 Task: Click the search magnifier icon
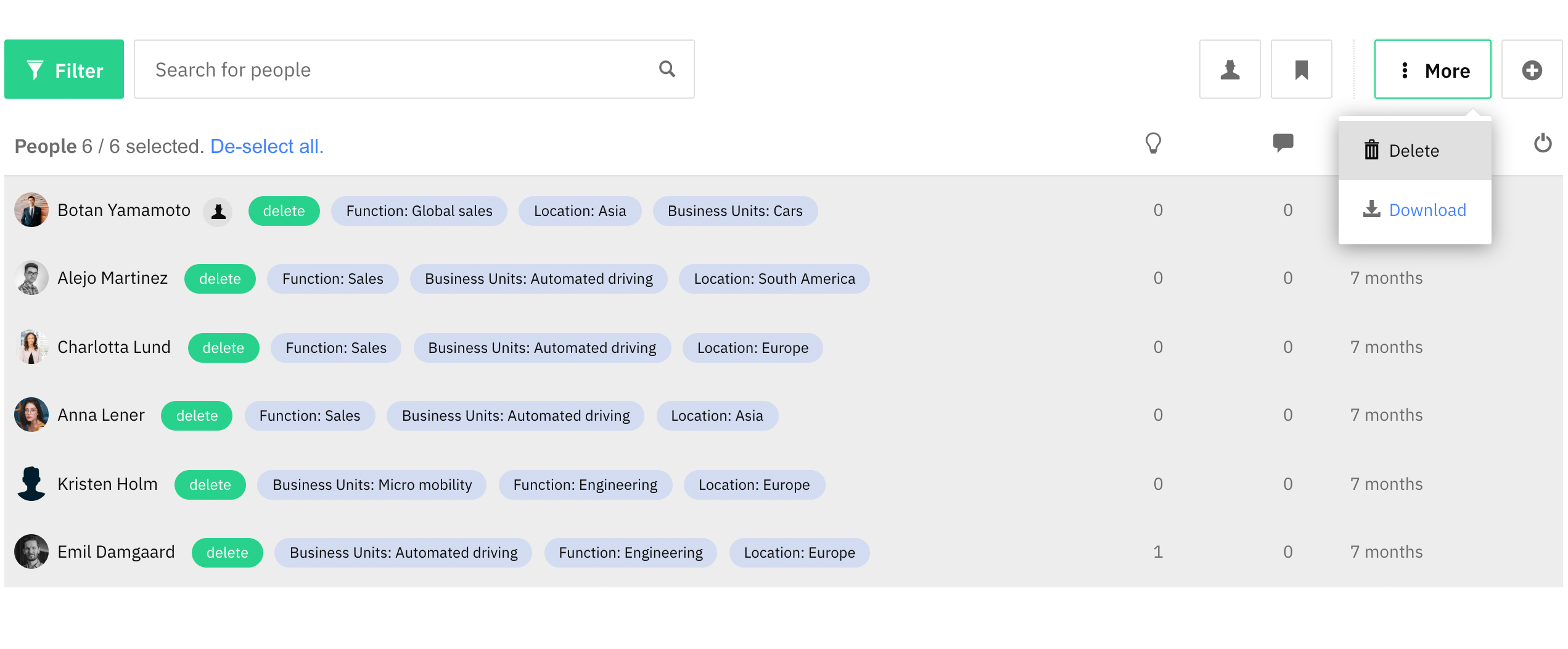click(x=667, y=69)
